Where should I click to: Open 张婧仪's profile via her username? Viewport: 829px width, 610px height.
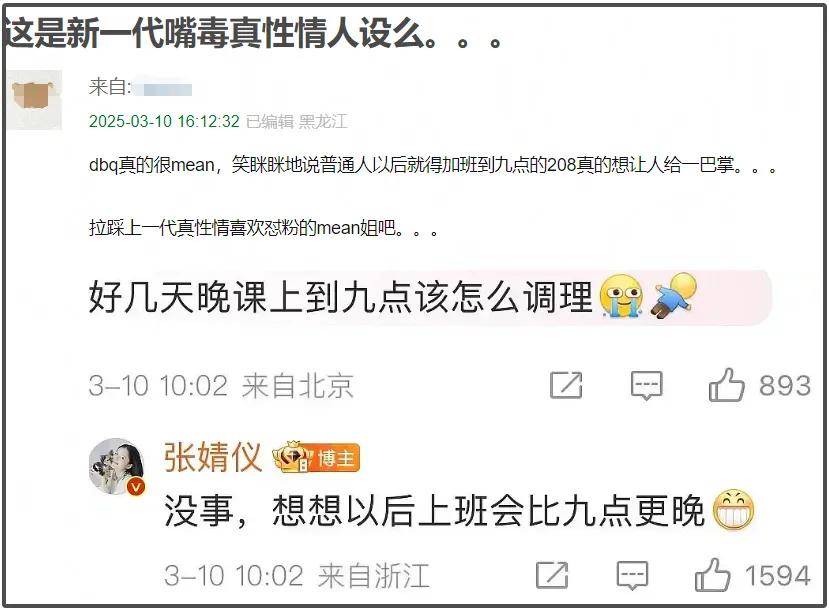tap(213, 457)
